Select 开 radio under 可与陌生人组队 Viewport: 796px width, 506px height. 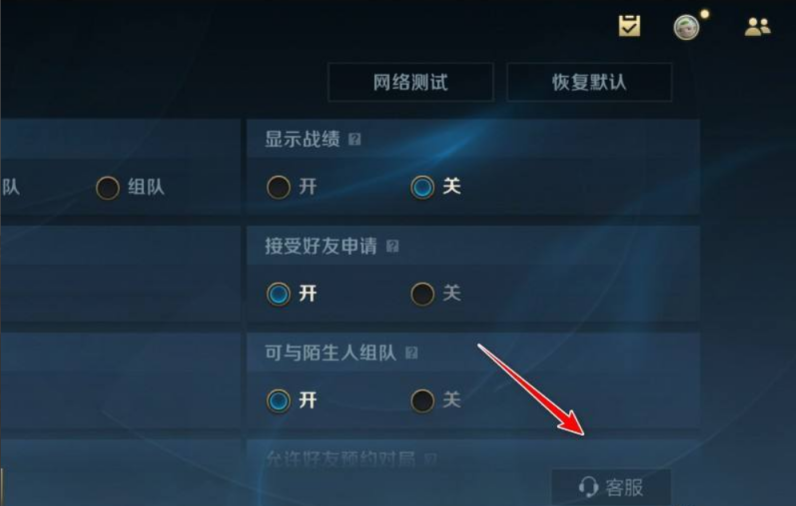pyautogui.click(x=278, y=400)
